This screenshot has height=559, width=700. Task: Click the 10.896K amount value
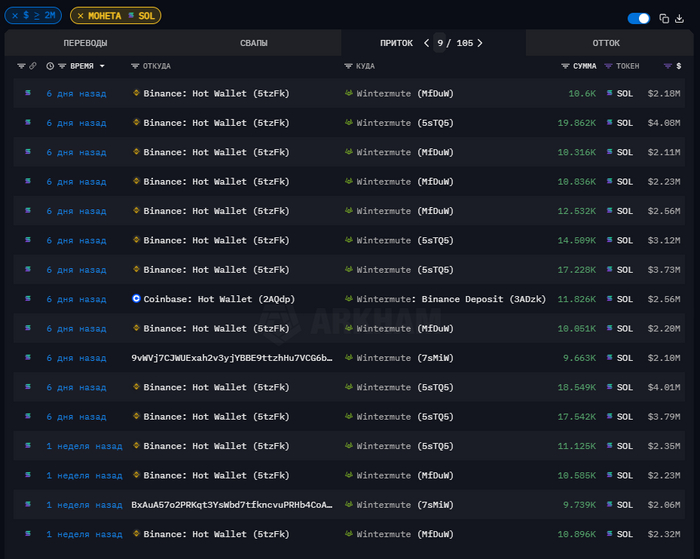pos(576,534)
